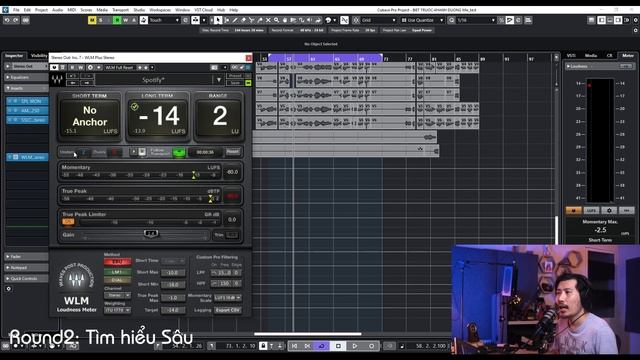
Task: Click the Short Max value field
Action: click(x=173, y=272)
